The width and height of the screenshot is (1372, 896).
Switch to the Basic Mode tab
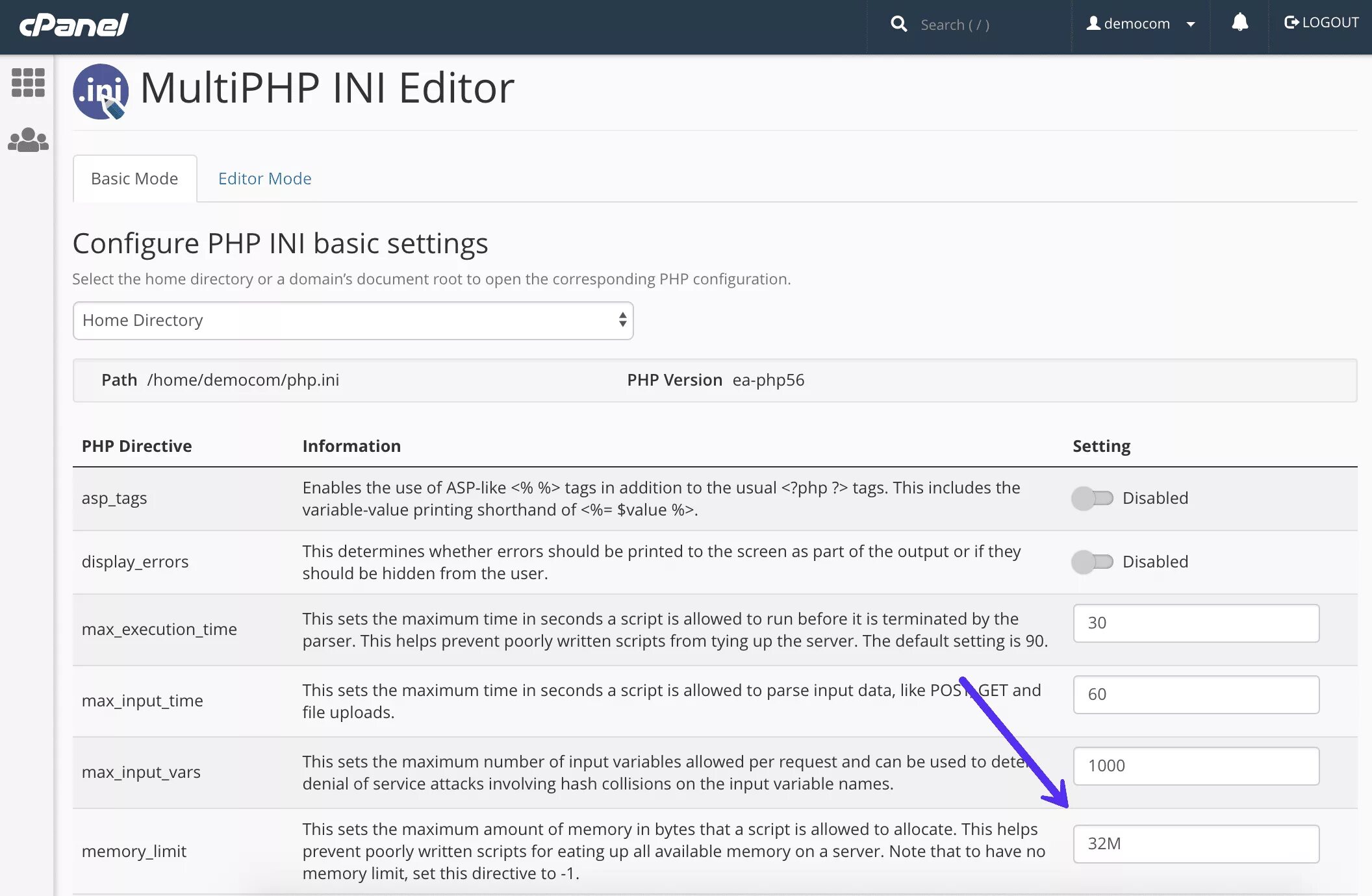(x=134, y=178)
